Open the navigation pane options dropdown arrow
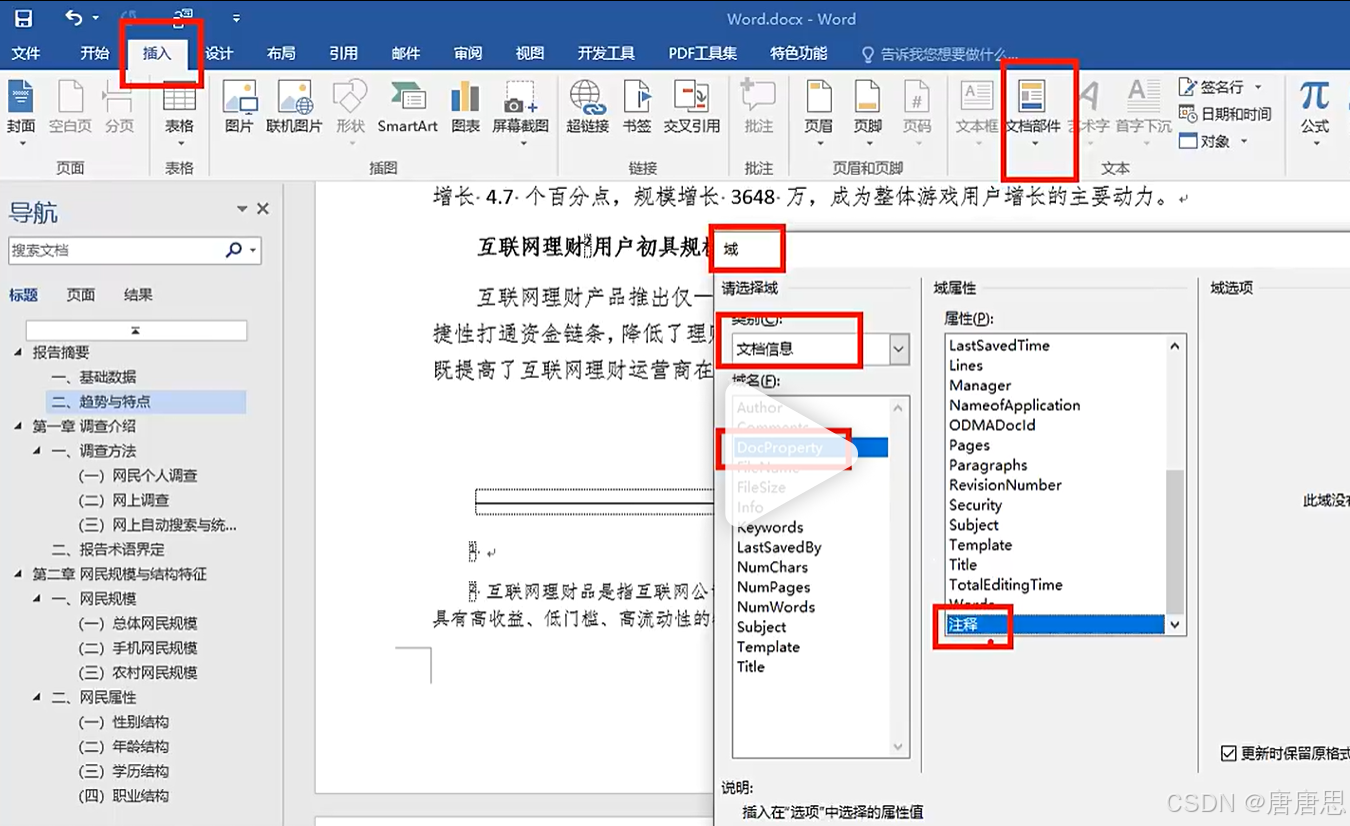Screen dimensions: 1350x826 (x=242, y=209)
